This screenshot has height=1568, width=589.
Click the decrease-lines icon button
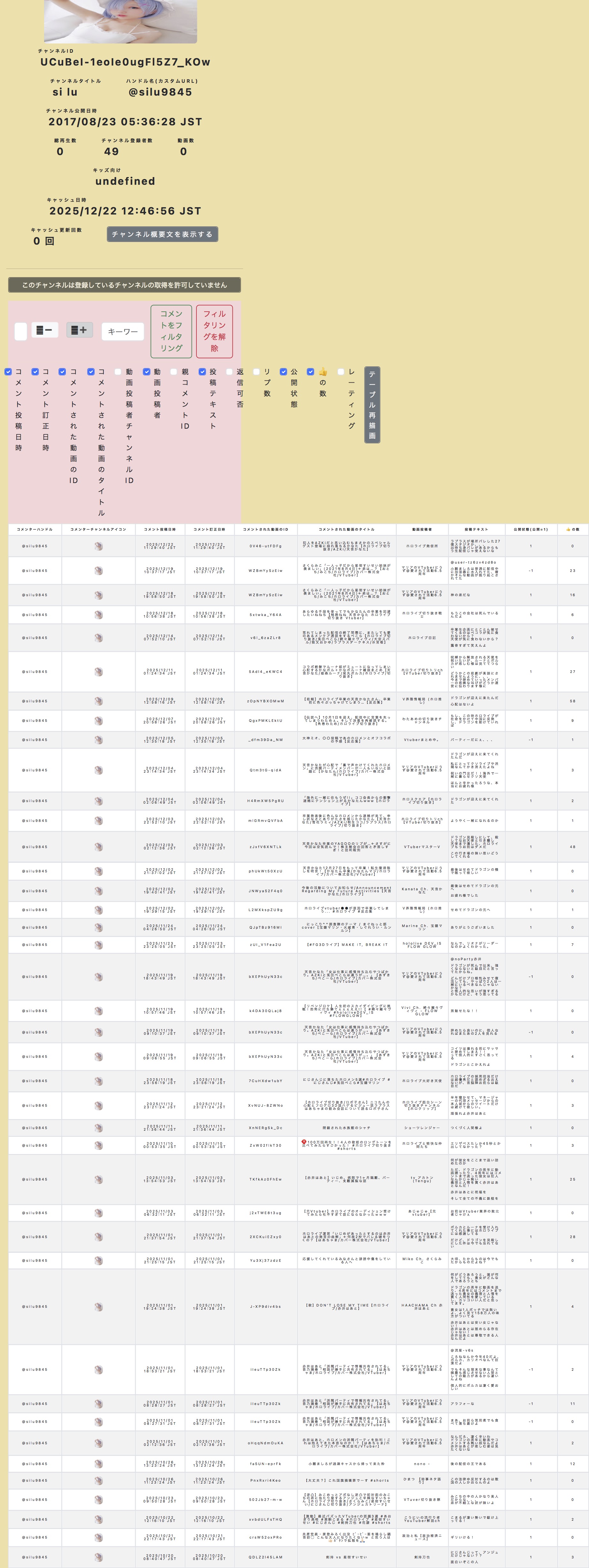(x=44, y=330)
